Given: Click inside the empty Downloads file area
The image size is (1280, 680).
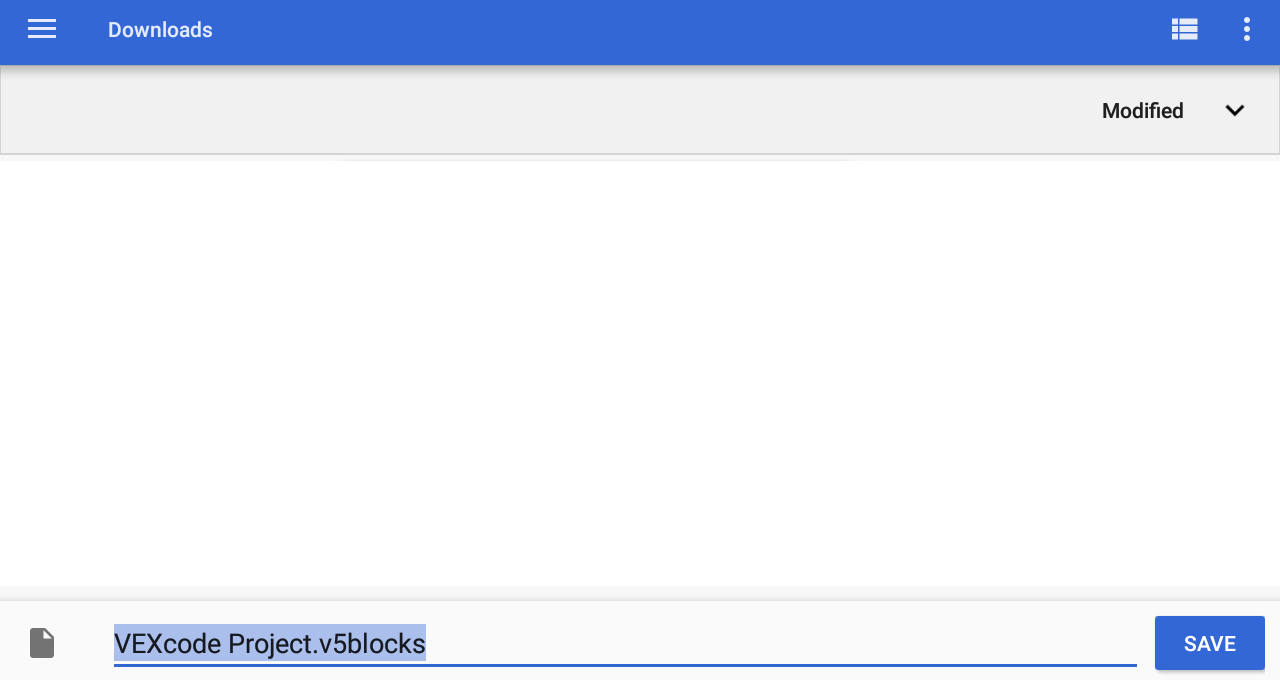Looking at the screenshot, I should point(640,370).
